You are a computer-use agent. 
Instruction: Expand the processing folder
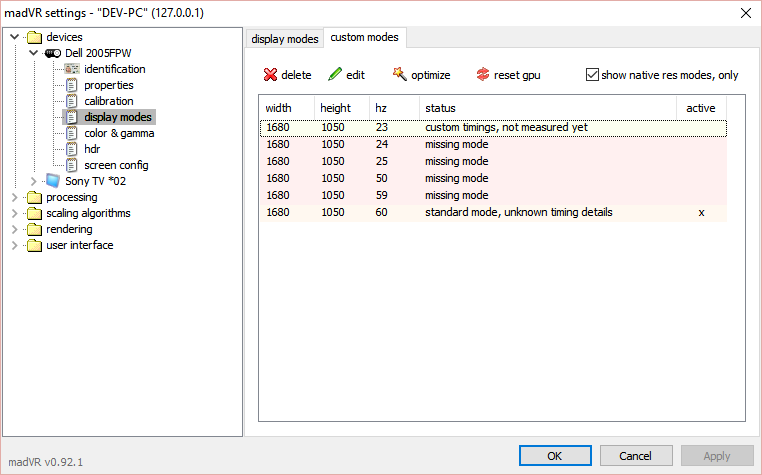point(15,197)
